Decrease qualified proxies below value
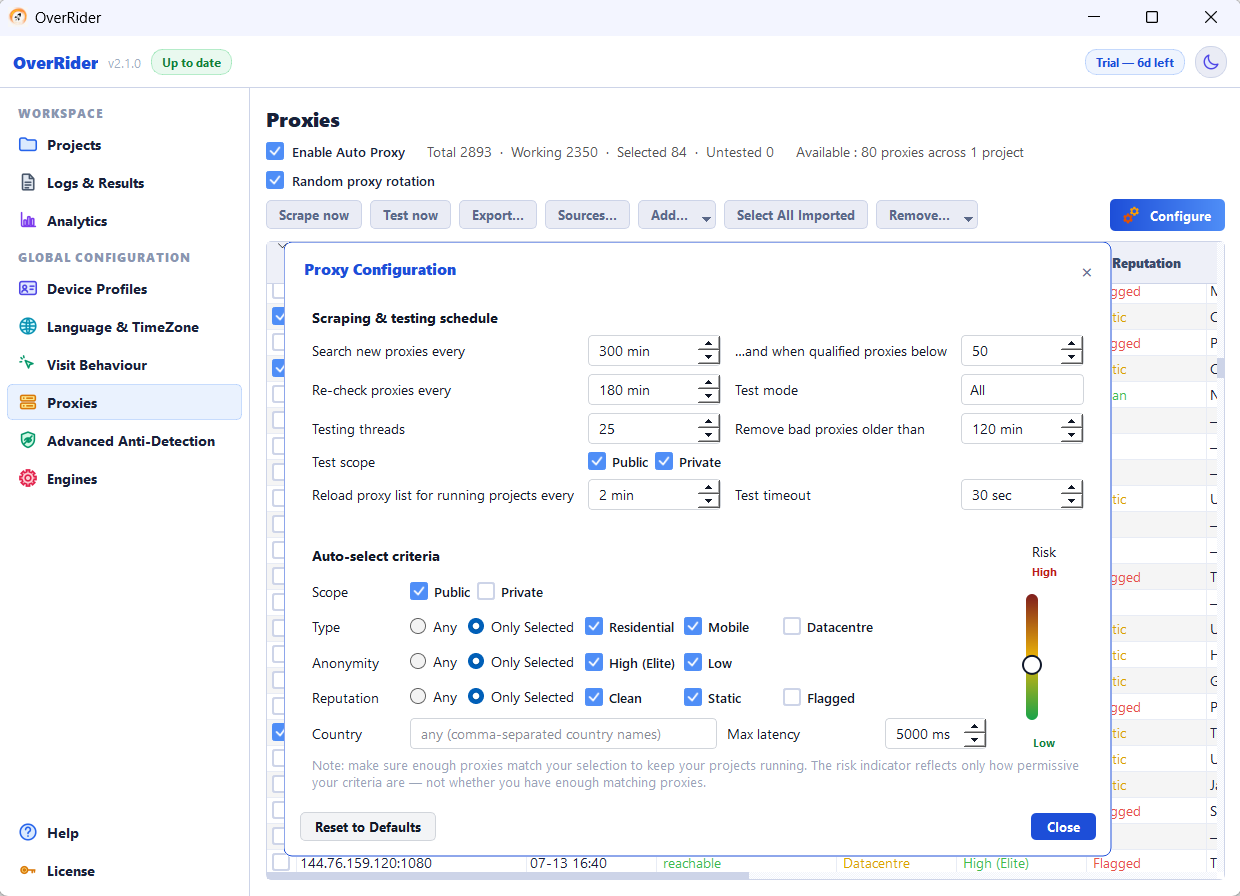Viewport: 1240px width, 896px height. pyautogui.click(x=1072, y=358)
